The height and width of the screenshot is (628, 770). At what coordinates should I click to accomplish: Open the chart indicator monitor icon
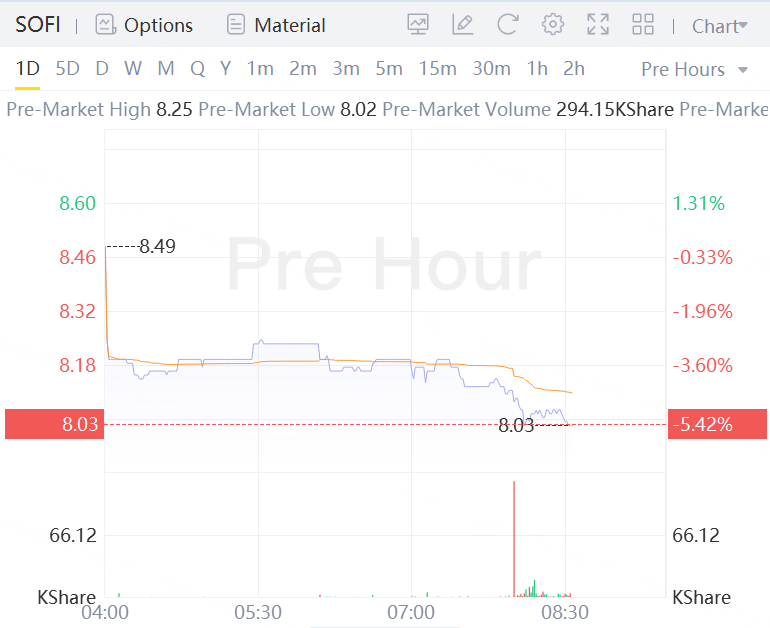418,25
